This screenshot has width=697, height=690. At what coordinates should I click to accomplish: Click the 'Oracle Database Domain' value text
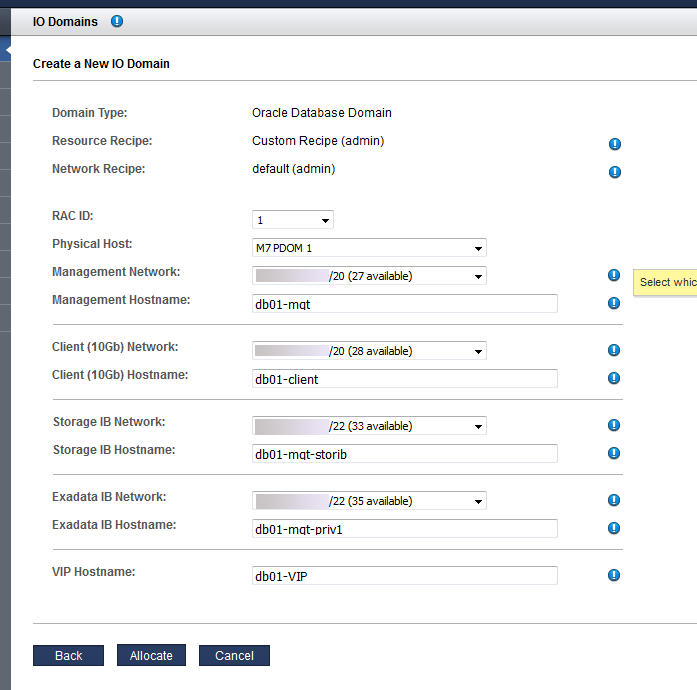point(322,113)
